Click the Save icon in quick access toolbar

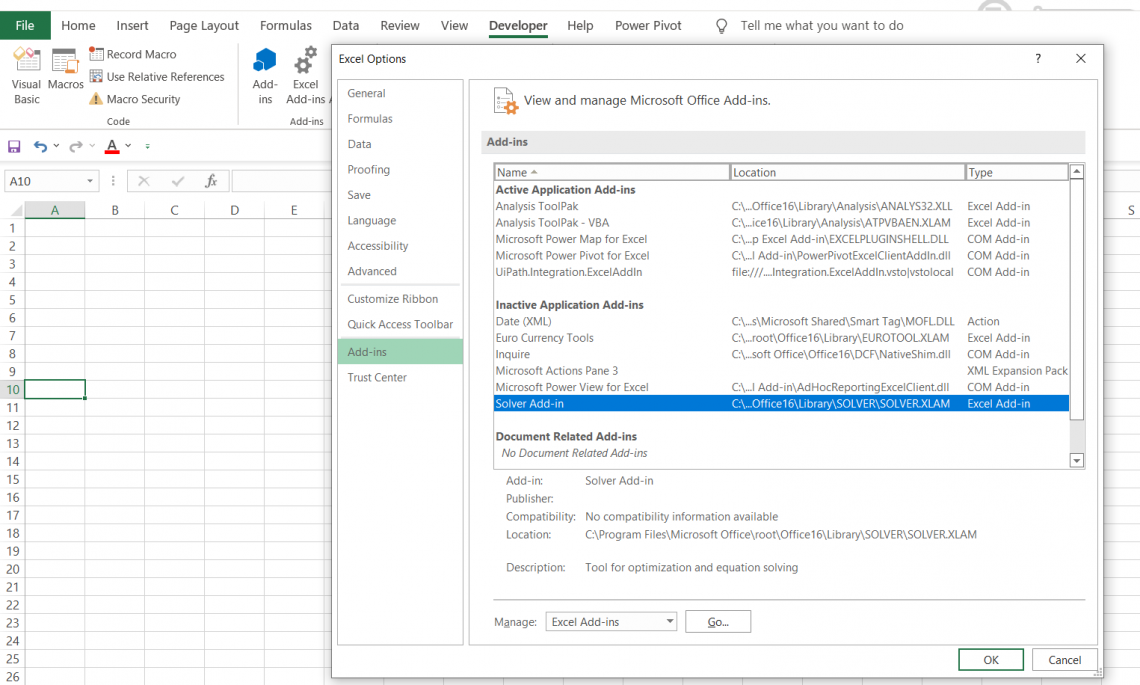point(14,147)
